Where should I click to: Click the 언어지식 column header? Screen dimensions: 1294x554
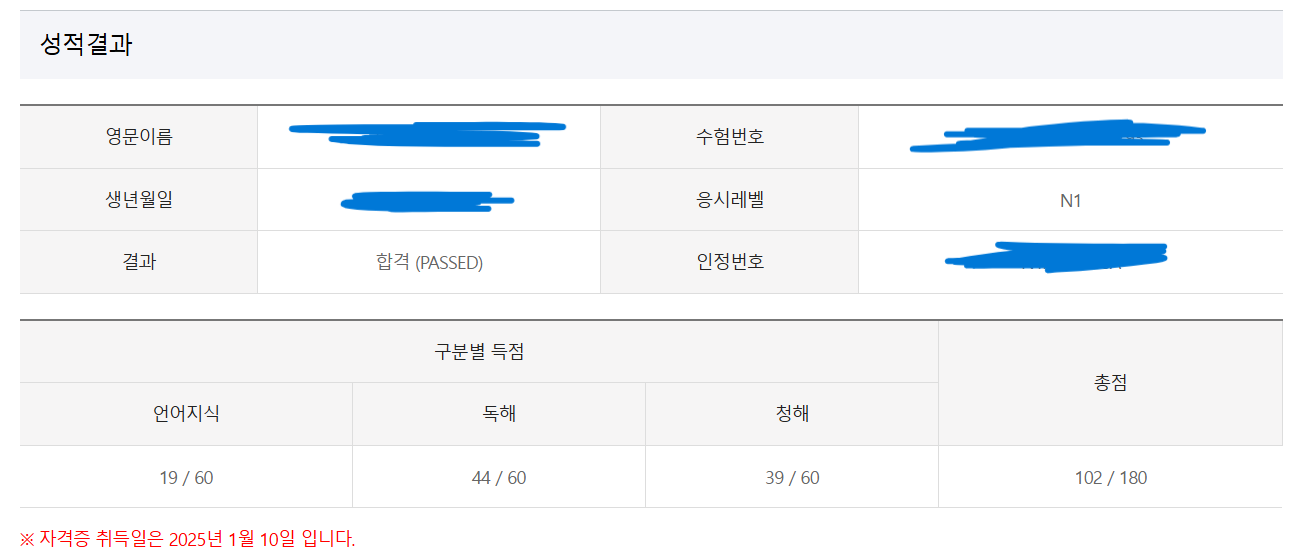click(186, 414)
